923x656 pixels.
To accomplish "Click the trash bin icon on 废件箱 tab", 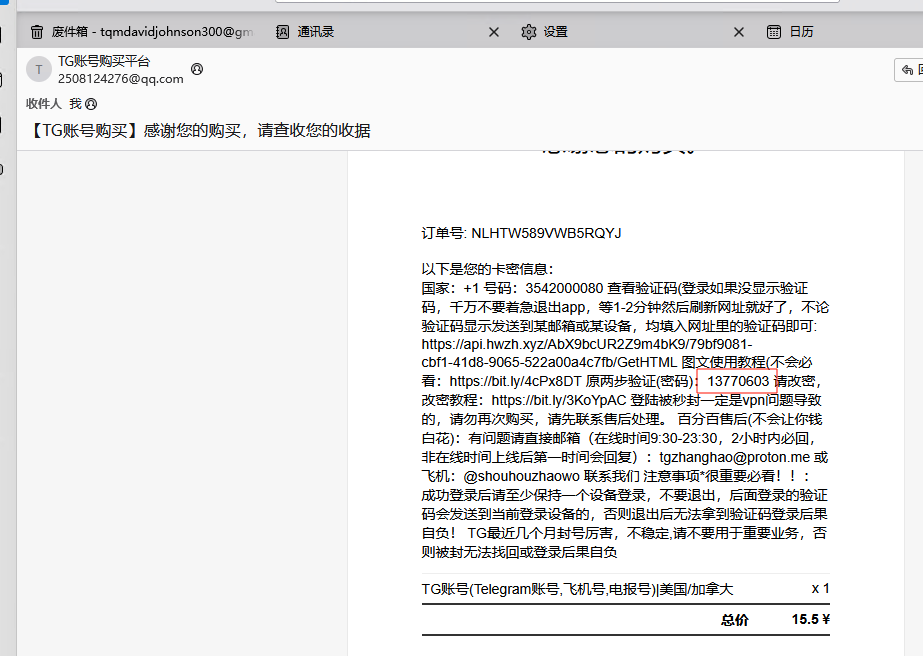I will pyautogui.click(x=37, y=32).
